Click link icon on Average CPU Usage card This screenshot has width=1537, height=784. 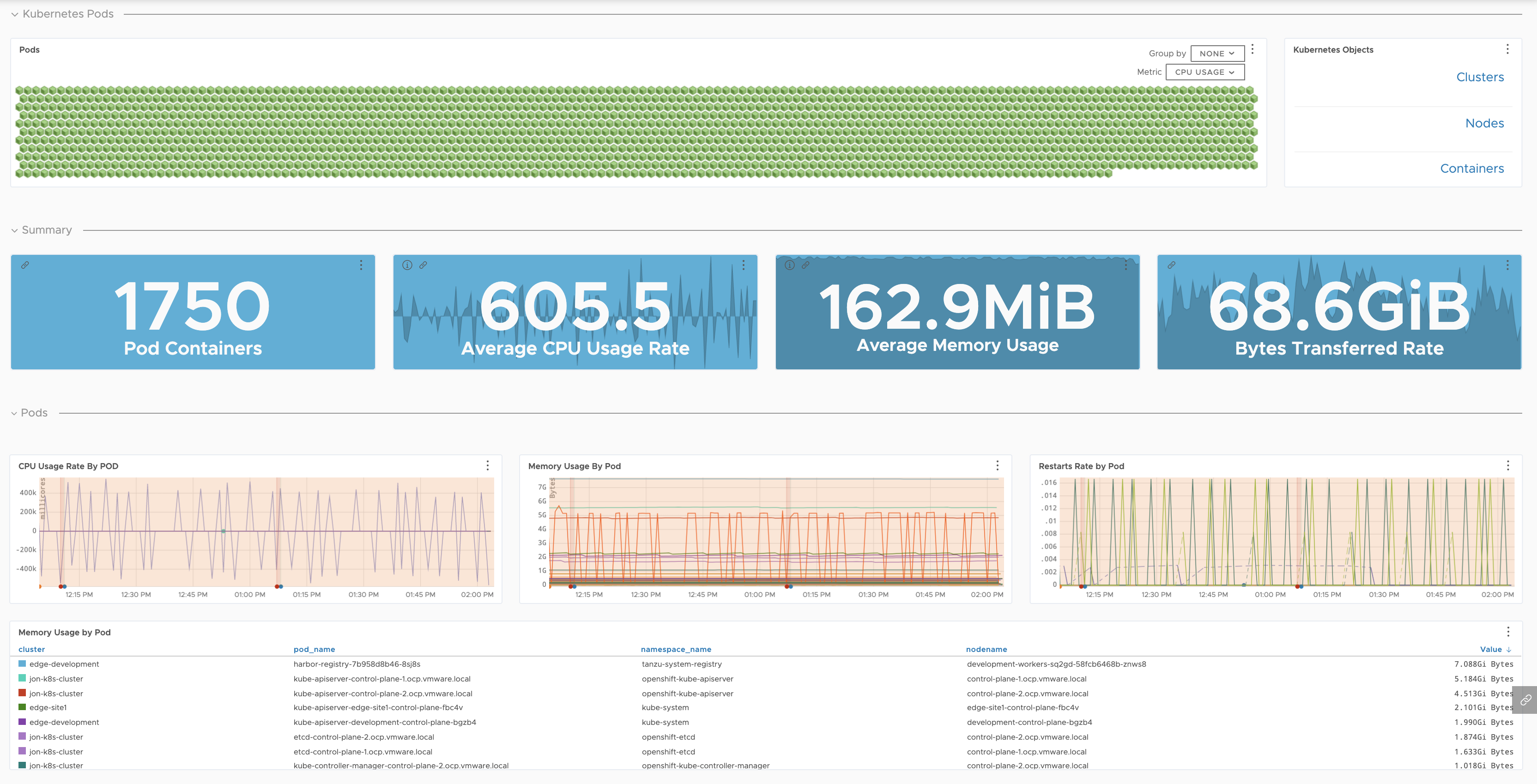(x=423, y=265)
